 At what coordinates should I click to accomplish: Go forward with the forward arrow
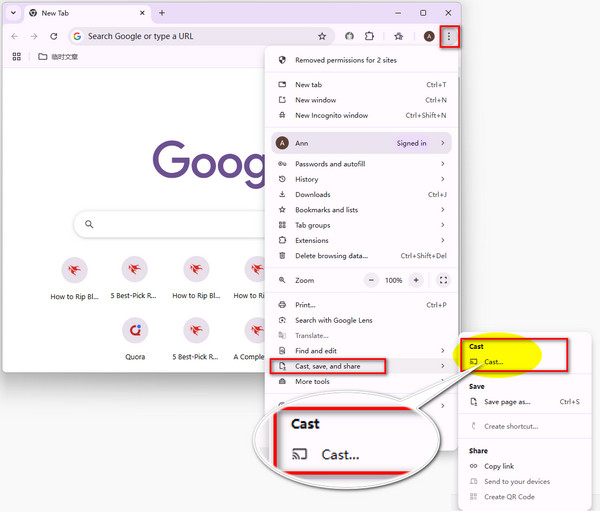point(34,36)
